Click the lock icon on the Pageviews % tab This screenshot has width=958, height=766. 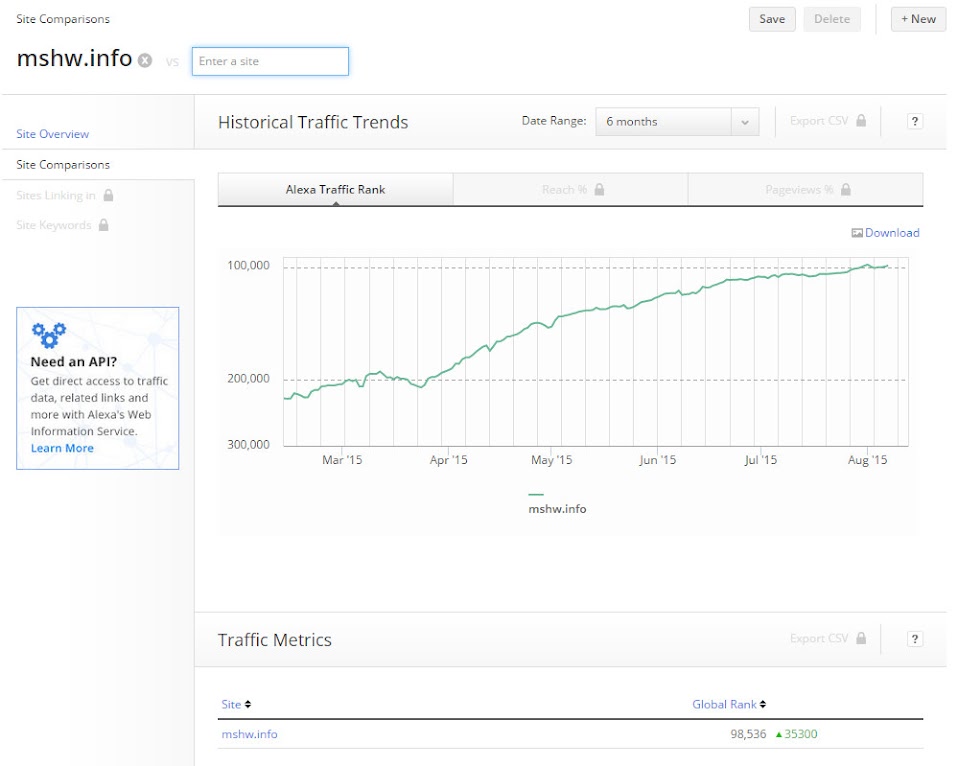pyautogui.click(x=846, y=189)
